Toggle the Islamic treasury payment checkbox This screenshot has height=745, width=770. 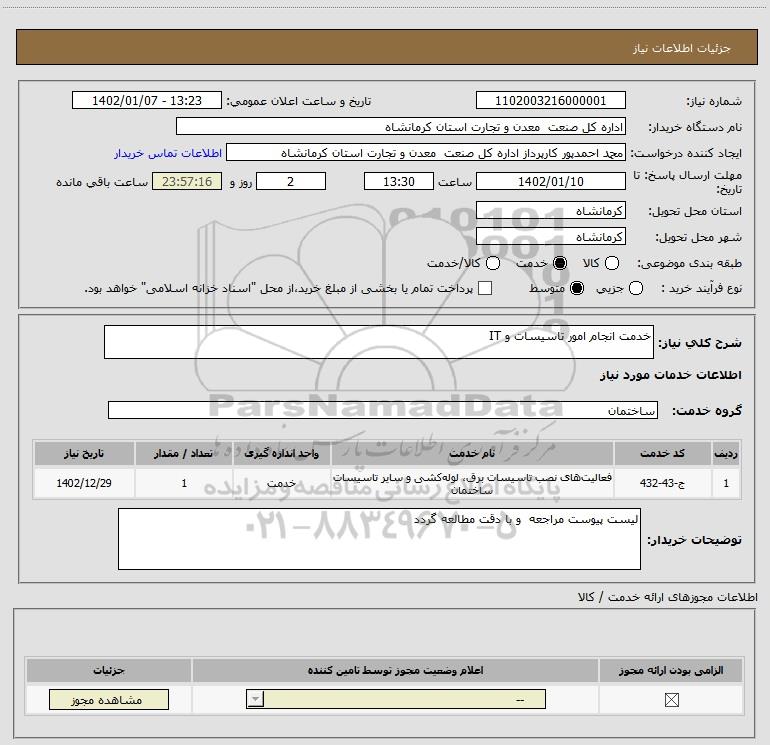tap(485, 288)
